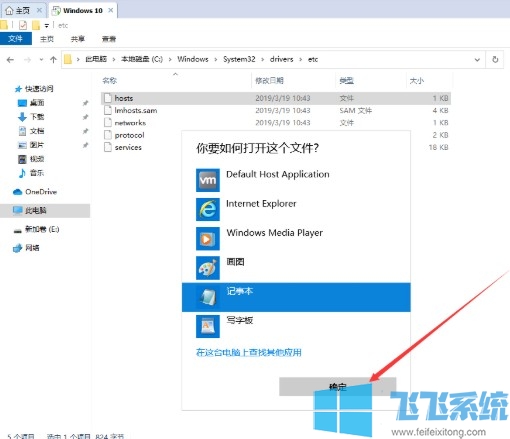Go up one folder with the up arrow
Image resolution: width=510 pixels, height=439 pixels.
tap(53, 60)
